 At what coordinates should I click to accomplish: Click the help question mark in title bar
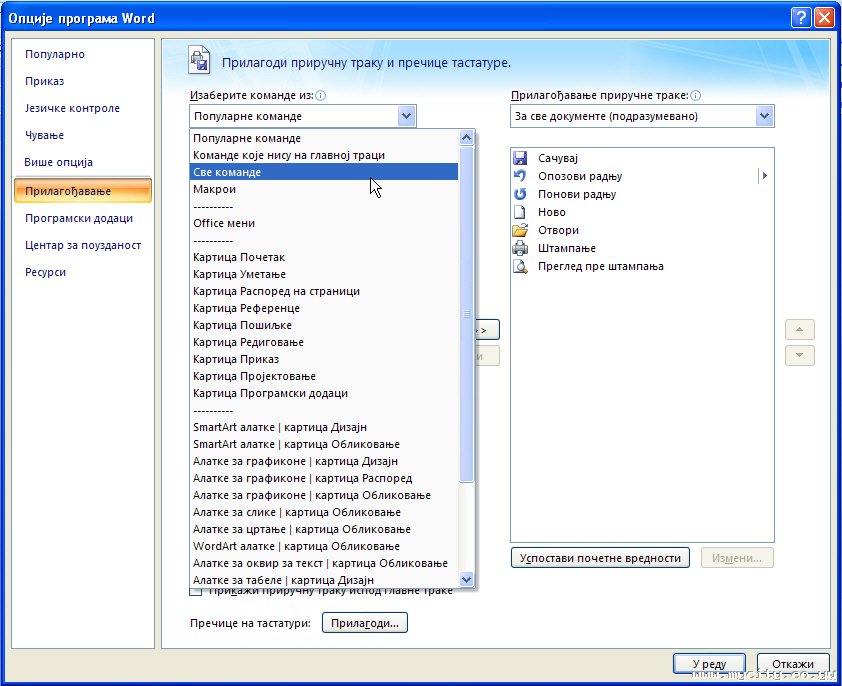pos(801,18)
